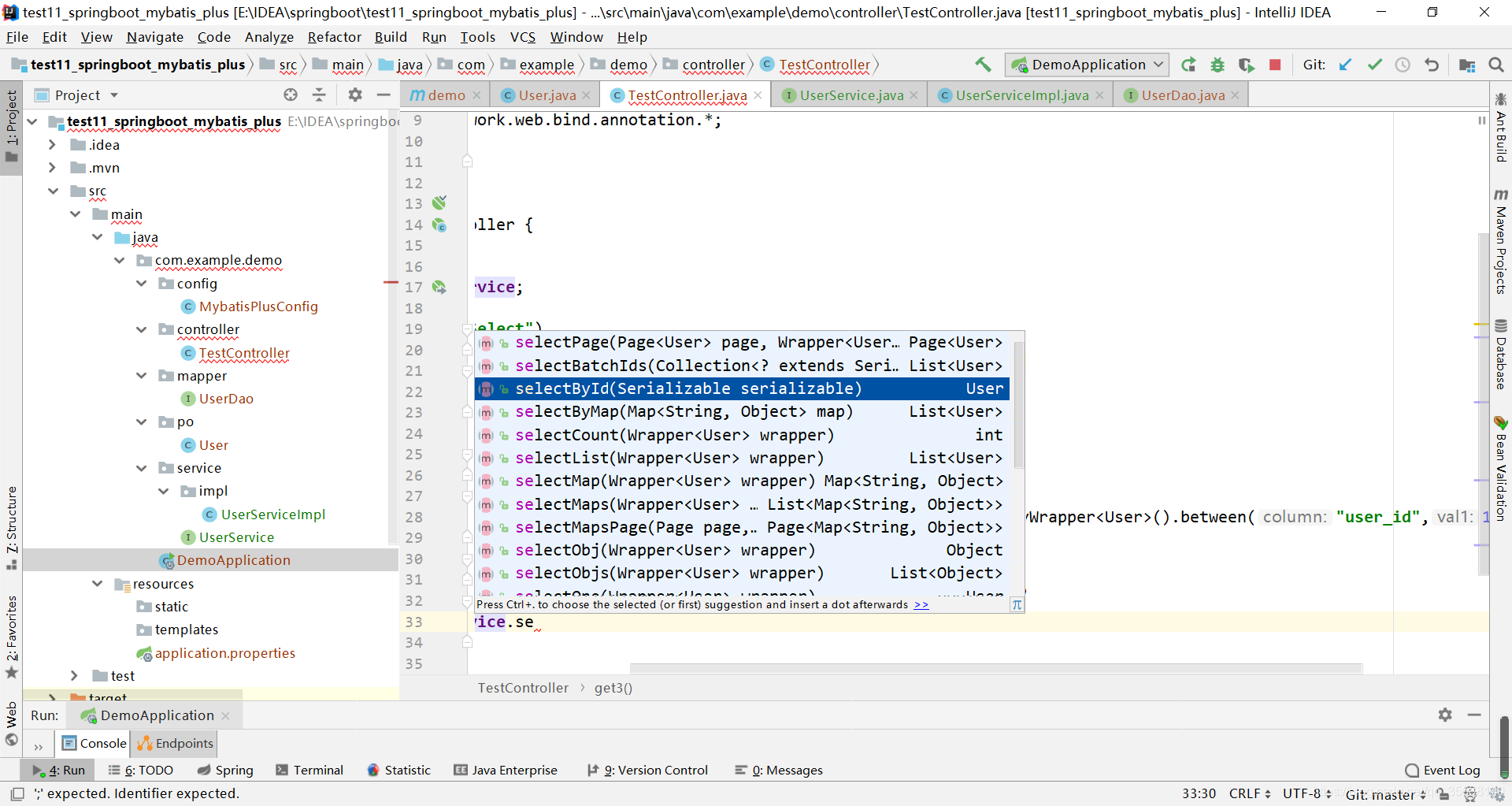Viewport: 1512px width, 806px height.
Task: Run DemoApplication with coverage icon
Action: [x=1246, y=65]
